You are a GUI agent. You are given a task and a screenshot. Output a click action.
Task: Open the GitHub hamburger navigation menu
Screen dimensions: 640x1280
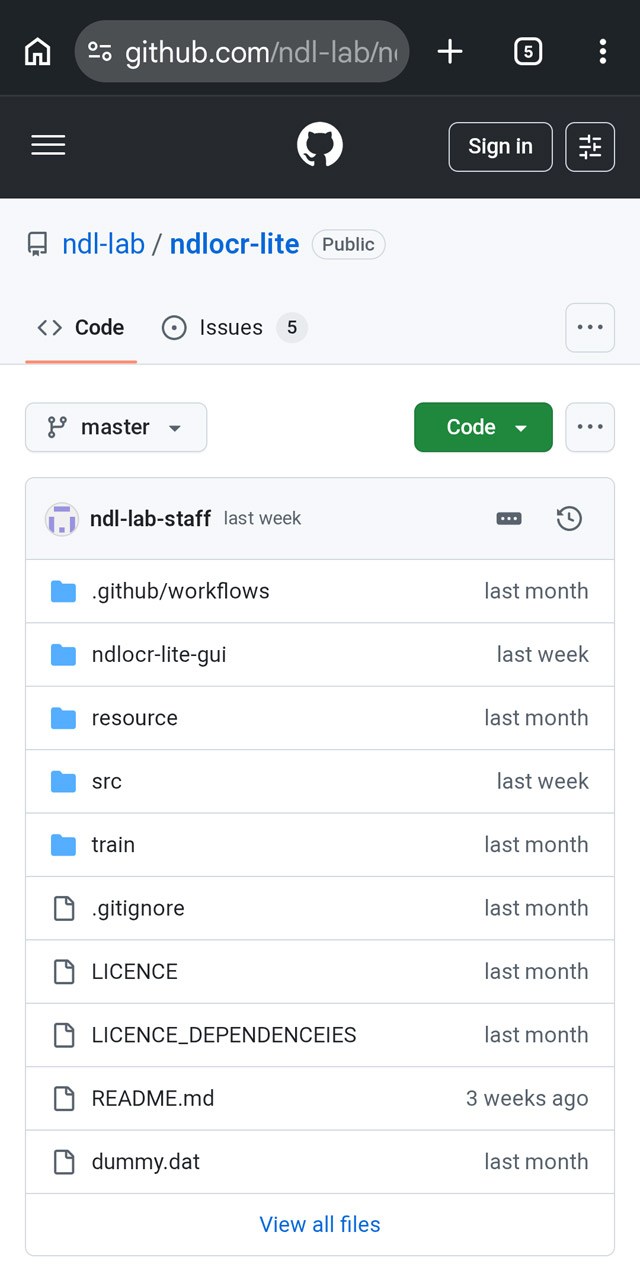pos(48,146)
